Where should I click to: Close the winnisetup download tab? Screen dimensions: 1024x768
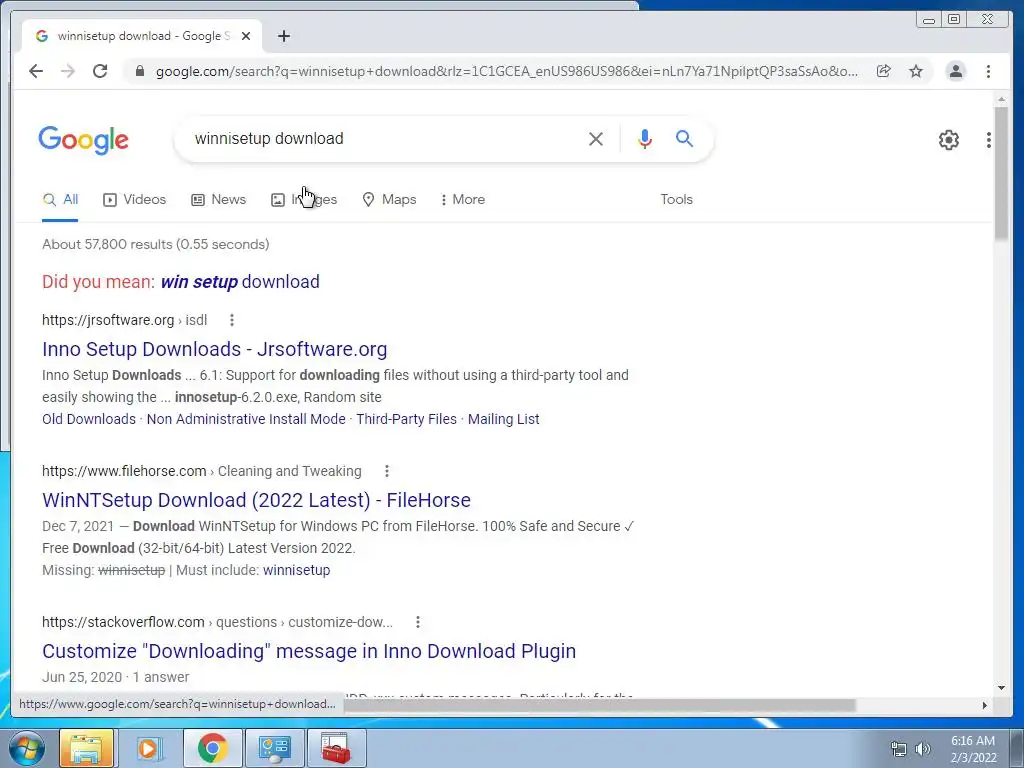point(246,36)
